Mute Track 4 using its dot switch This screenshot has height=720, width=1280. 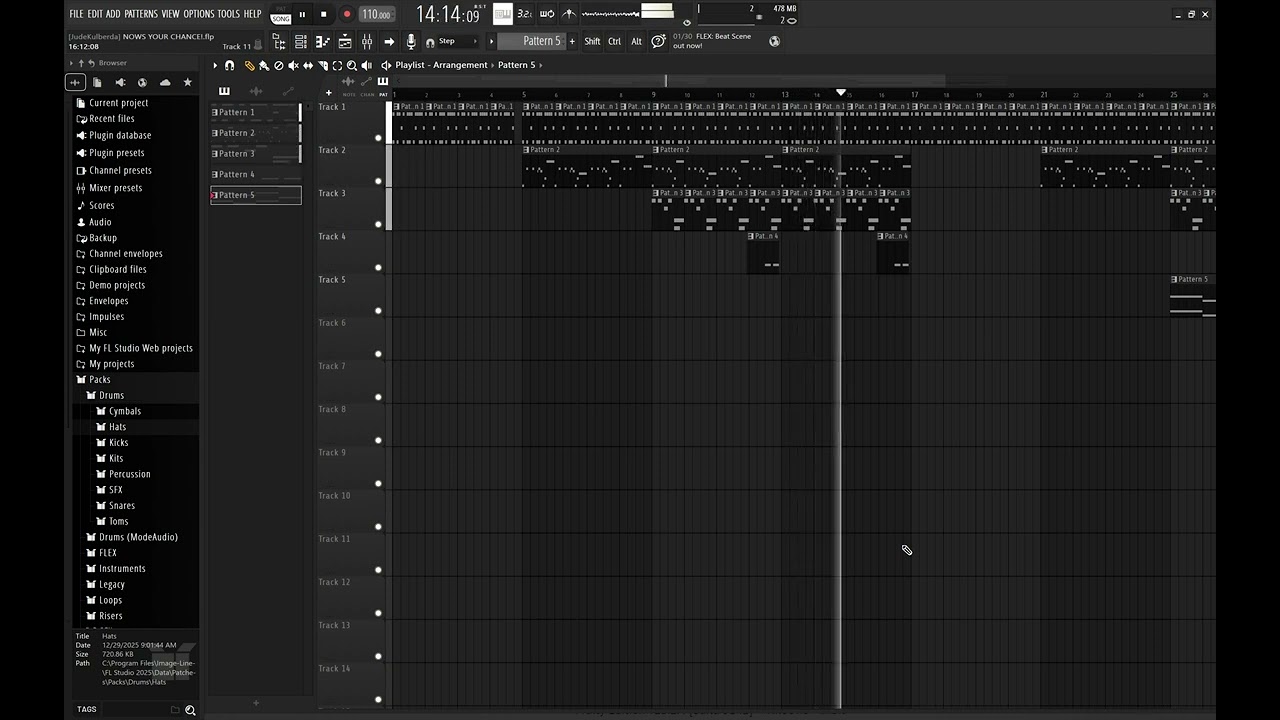378,267
